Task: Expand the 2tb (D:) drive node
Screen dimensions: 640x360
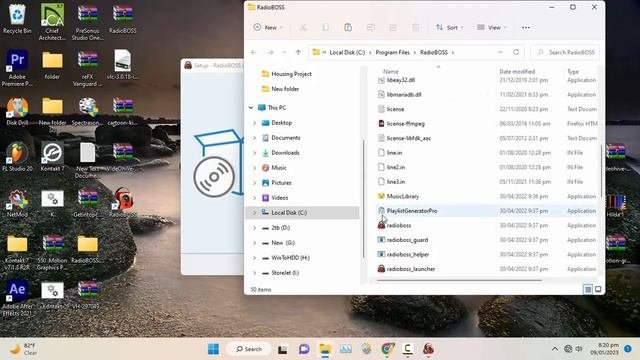Action: (254, 228)
